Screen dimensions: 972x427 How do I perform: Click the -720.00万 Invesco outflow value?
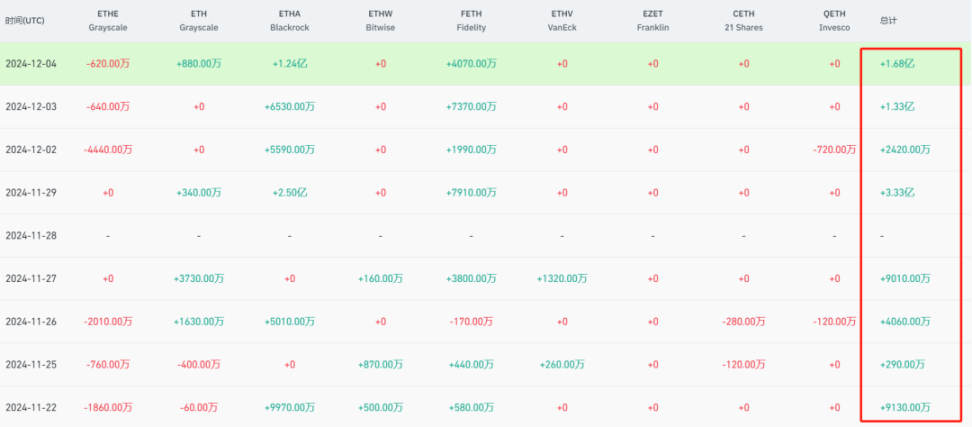tap(834, 149)
